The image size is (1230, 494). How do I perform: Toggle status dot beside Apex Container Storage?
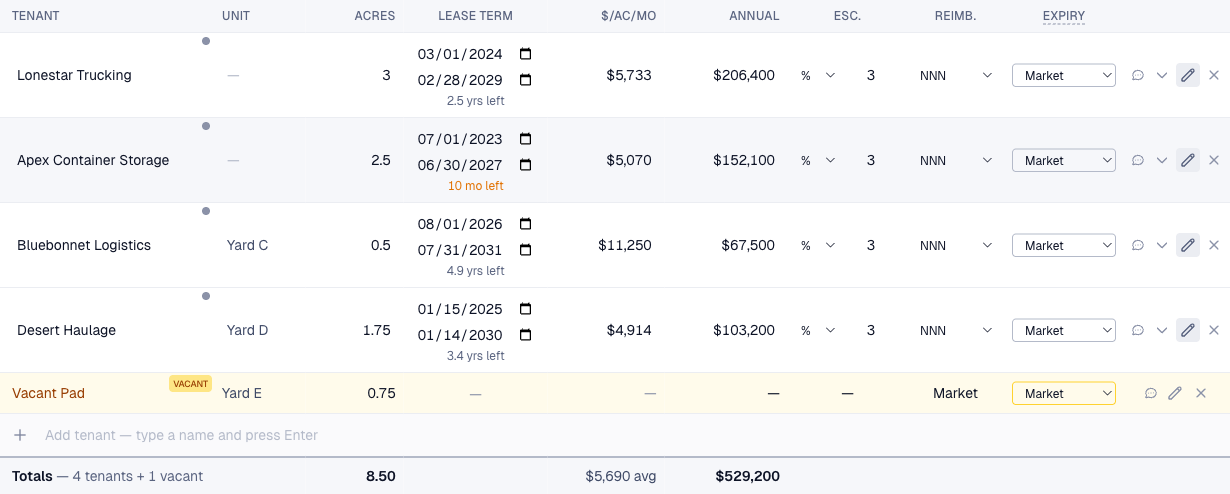point(206,126)
